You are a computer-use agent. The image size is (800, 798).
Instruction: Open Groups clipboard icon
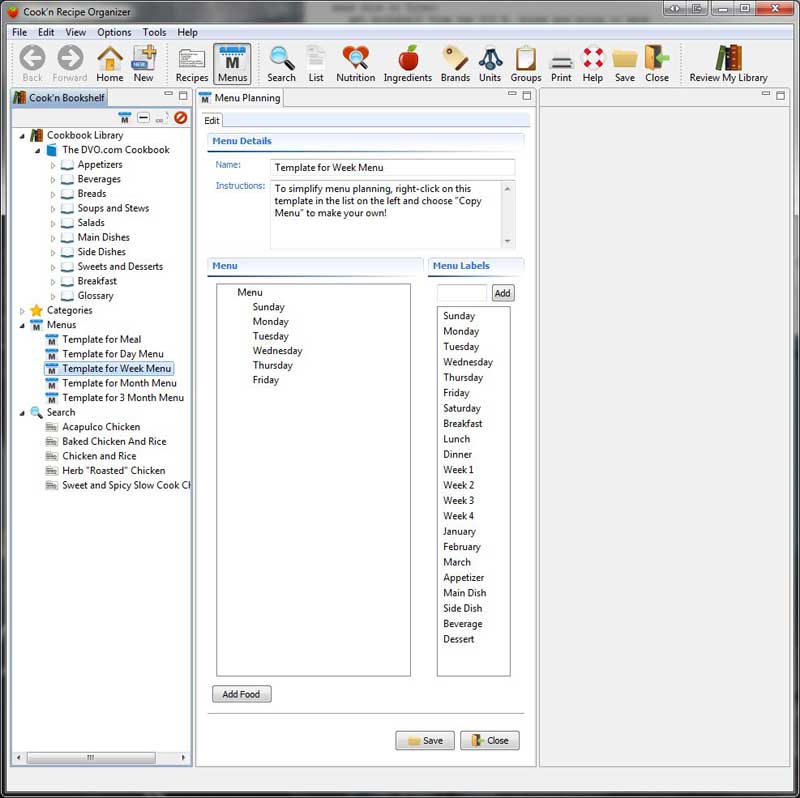526,64
